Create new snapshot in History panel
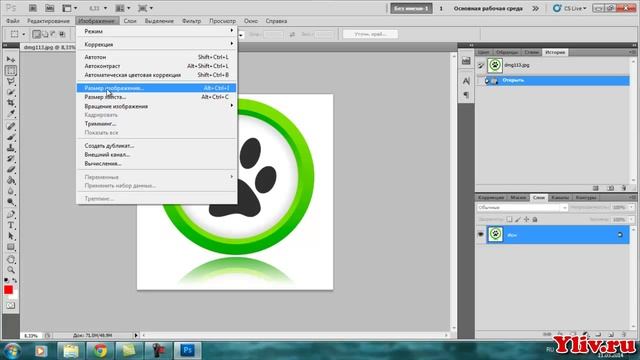Viewport: 640px width, 360px height. coord(610,188)
